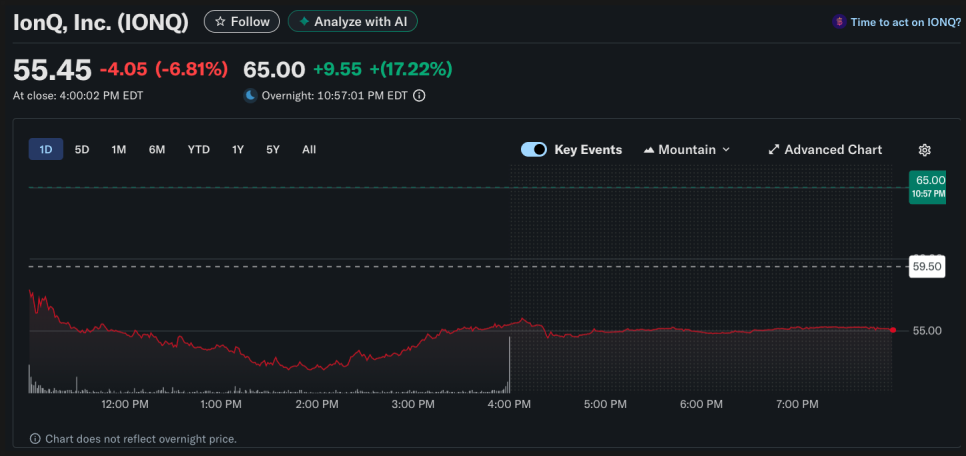Viewport: 966px width, 456px height.
Task: Show All time price history
Action: point(309,150)
